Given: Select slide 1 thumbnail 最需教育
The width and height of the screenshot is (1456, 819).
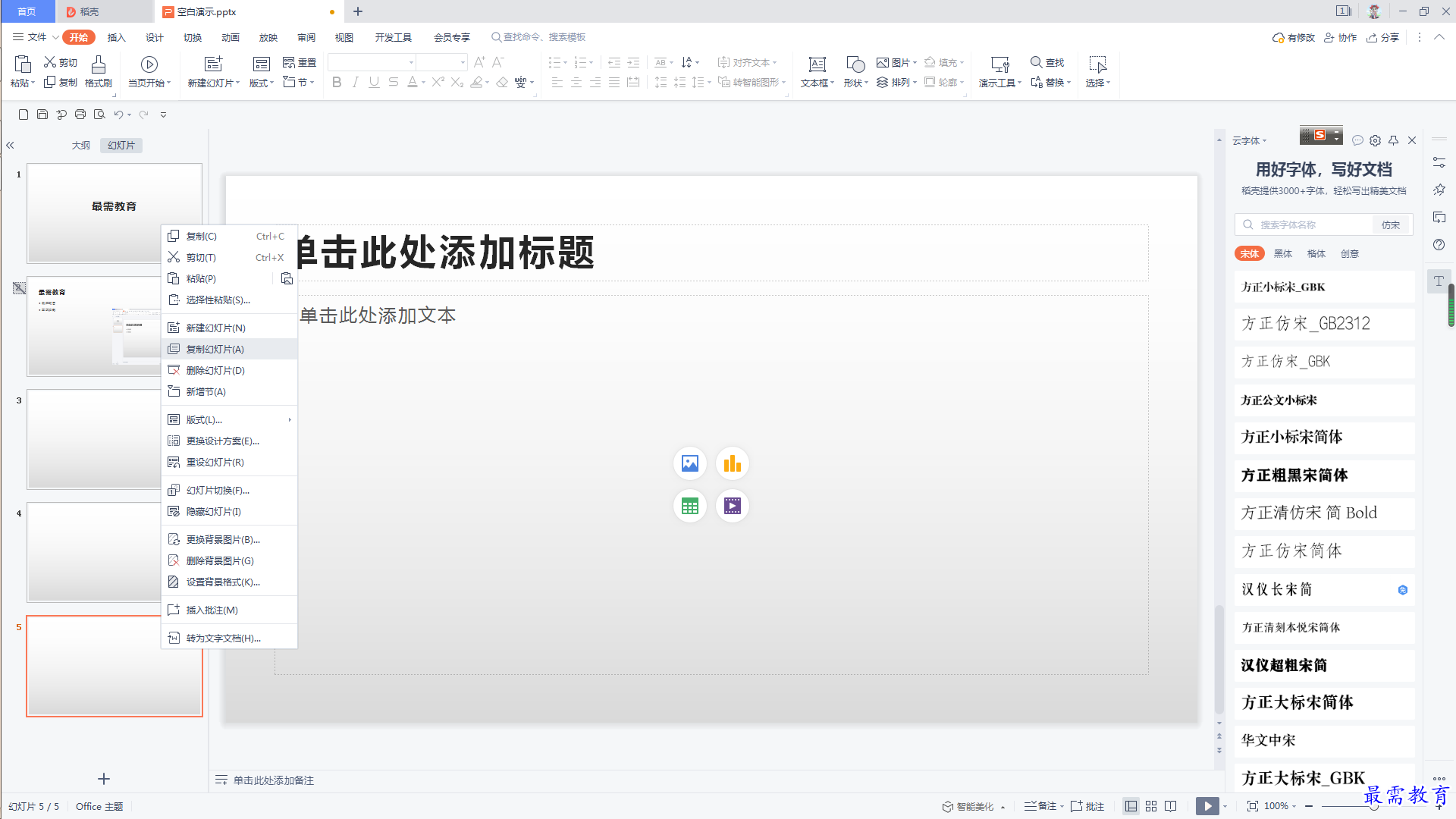Looking at the screenshot, I should (115, 213).
